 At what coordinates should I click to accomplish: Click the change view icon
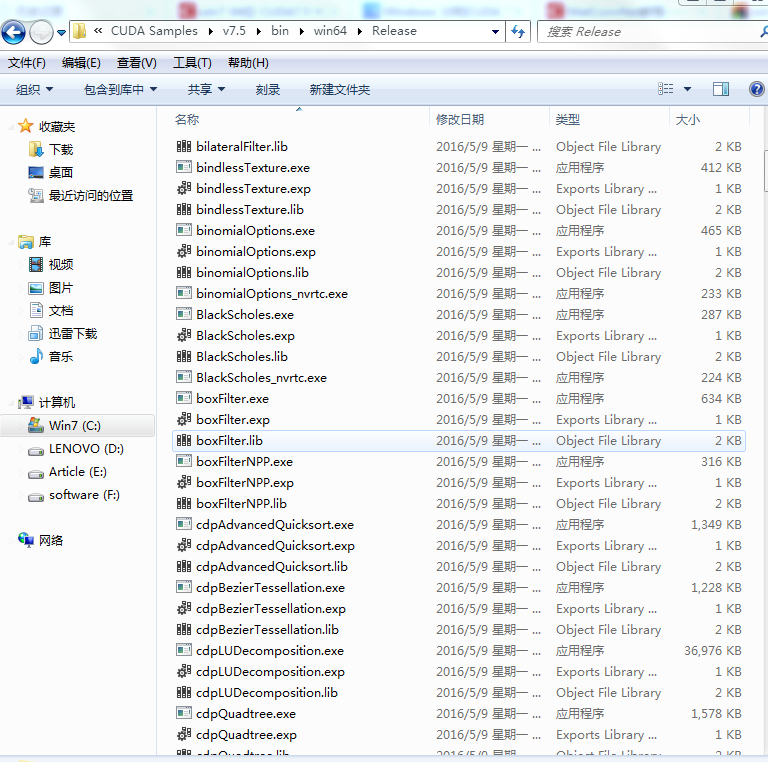pyautogui.click(x=666, y=89)
